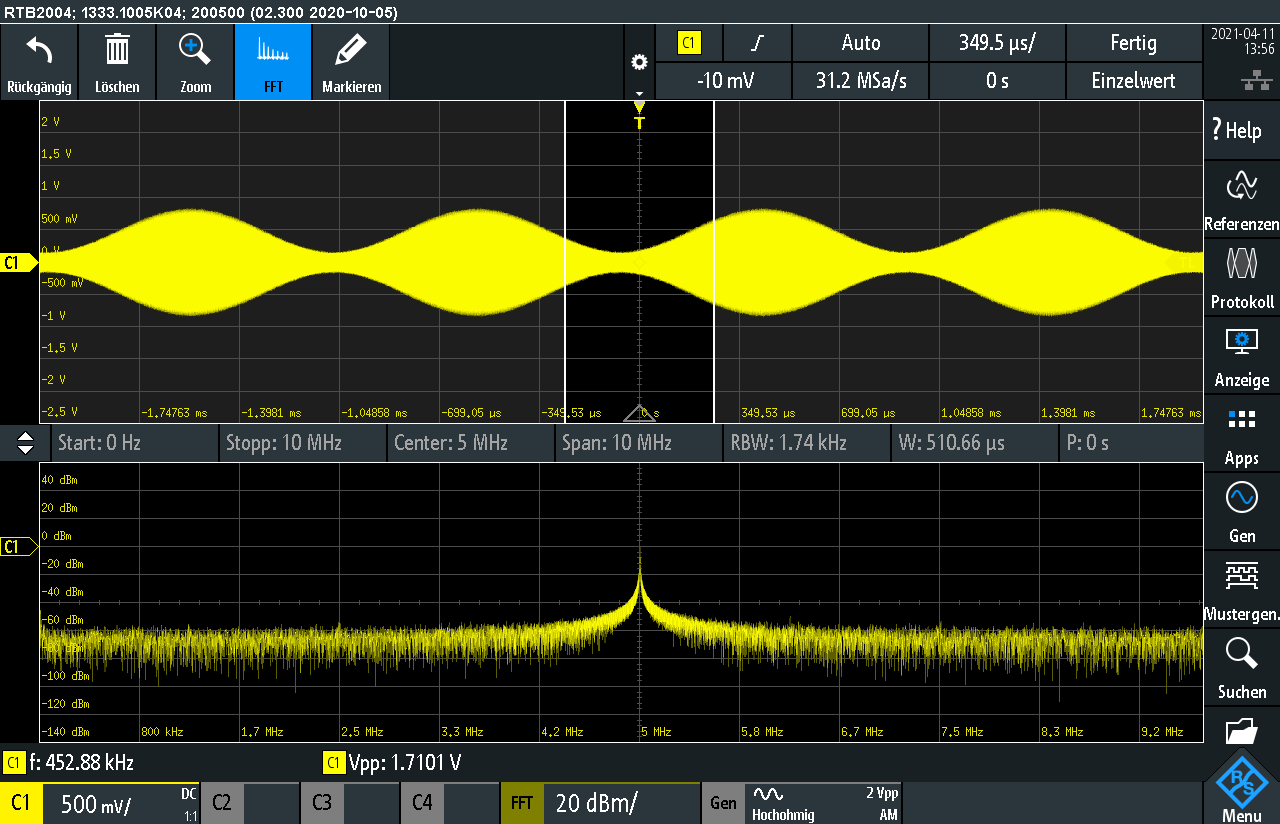Tap the Fertig acquisition status button
This screenshot has width=1280, height=824.
click(1134, 43)
